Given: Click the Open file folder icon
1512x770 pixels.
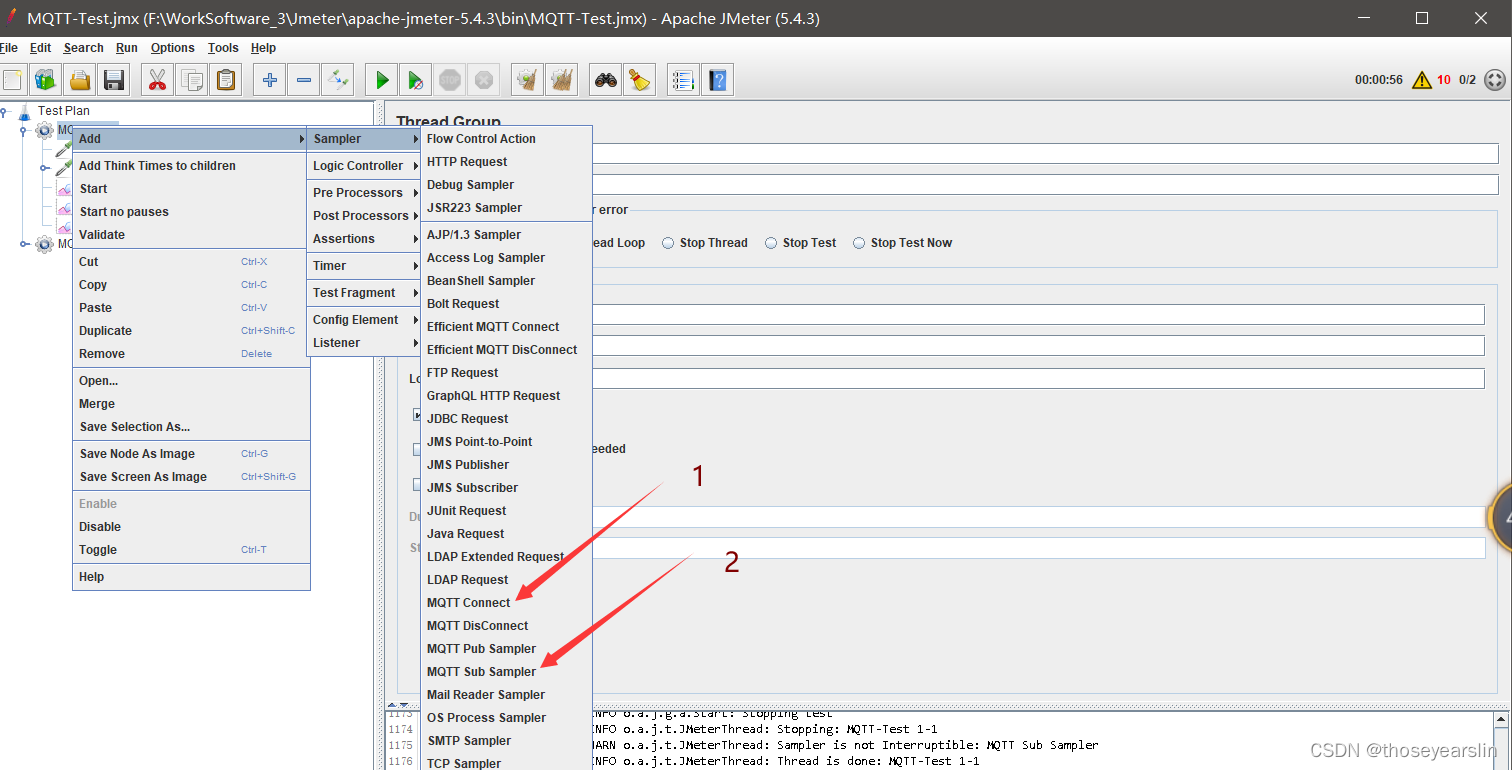Looking at the screenshot, I should click(x=80, y=80).
